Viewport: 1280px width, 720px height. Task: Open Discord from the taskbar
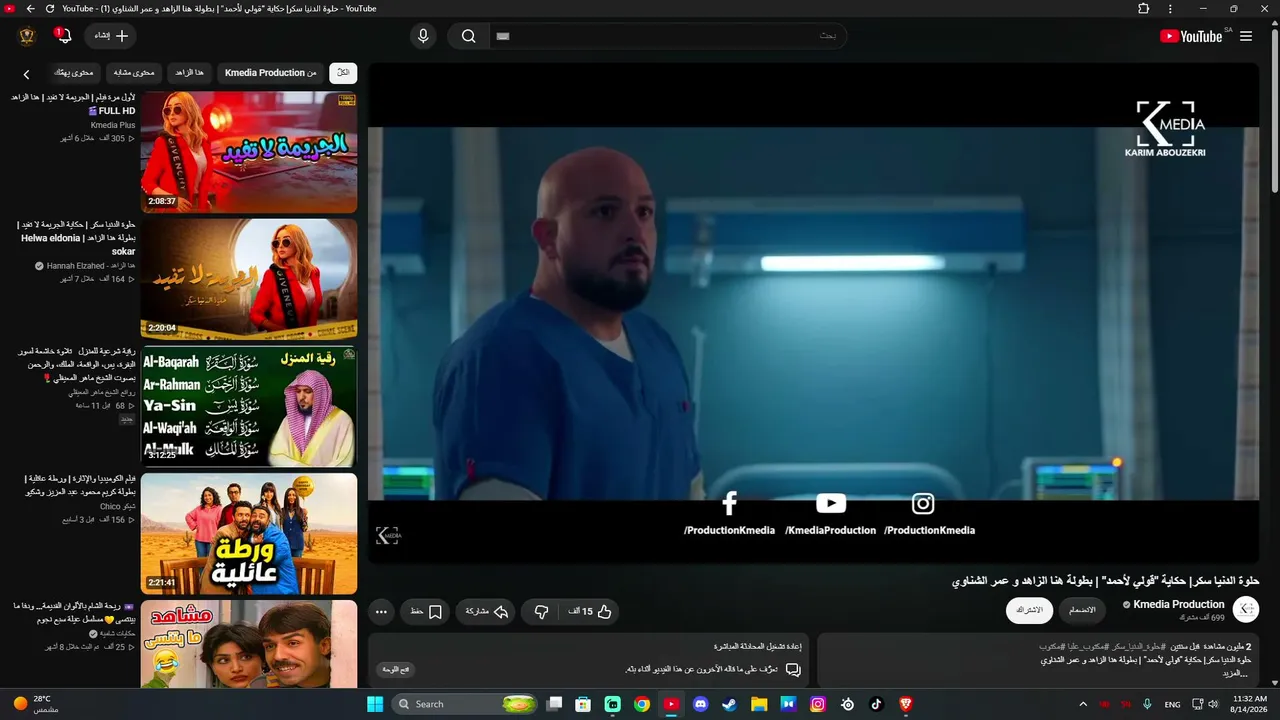coord(700,704)
